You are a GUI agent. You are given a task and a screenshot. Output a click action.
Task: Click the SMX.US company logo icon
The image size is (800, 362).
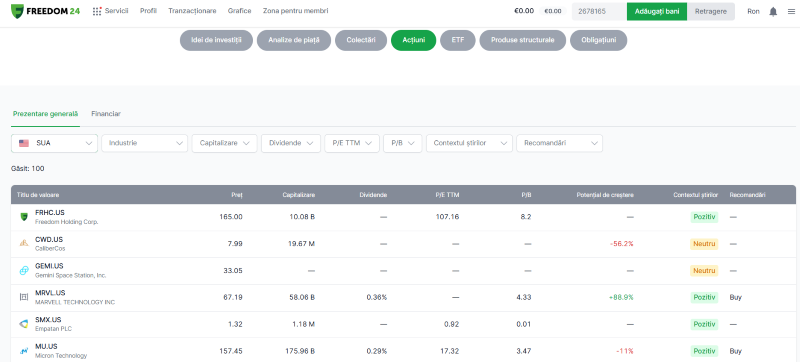pyautogui.click(x=23, y=324)
